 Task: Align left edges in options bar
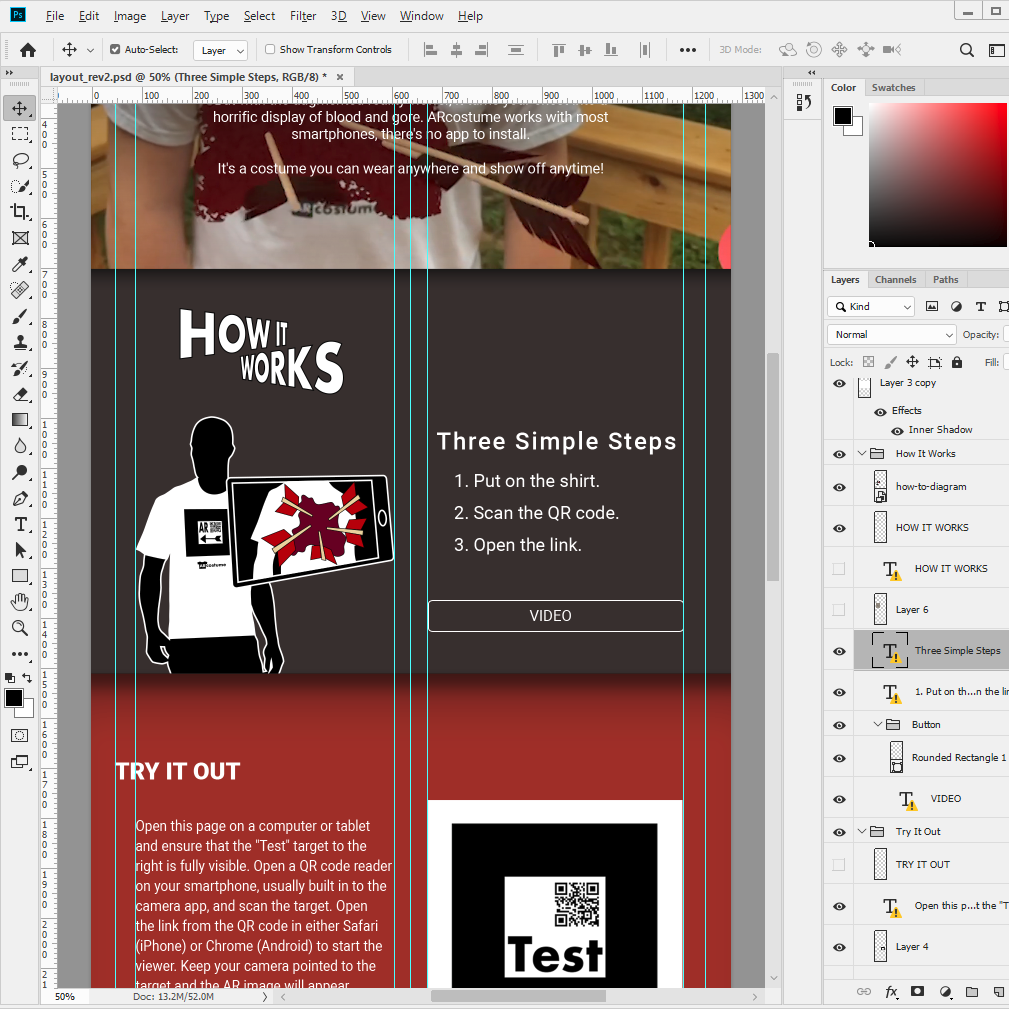pyautogui.click(x=430, y=50)
